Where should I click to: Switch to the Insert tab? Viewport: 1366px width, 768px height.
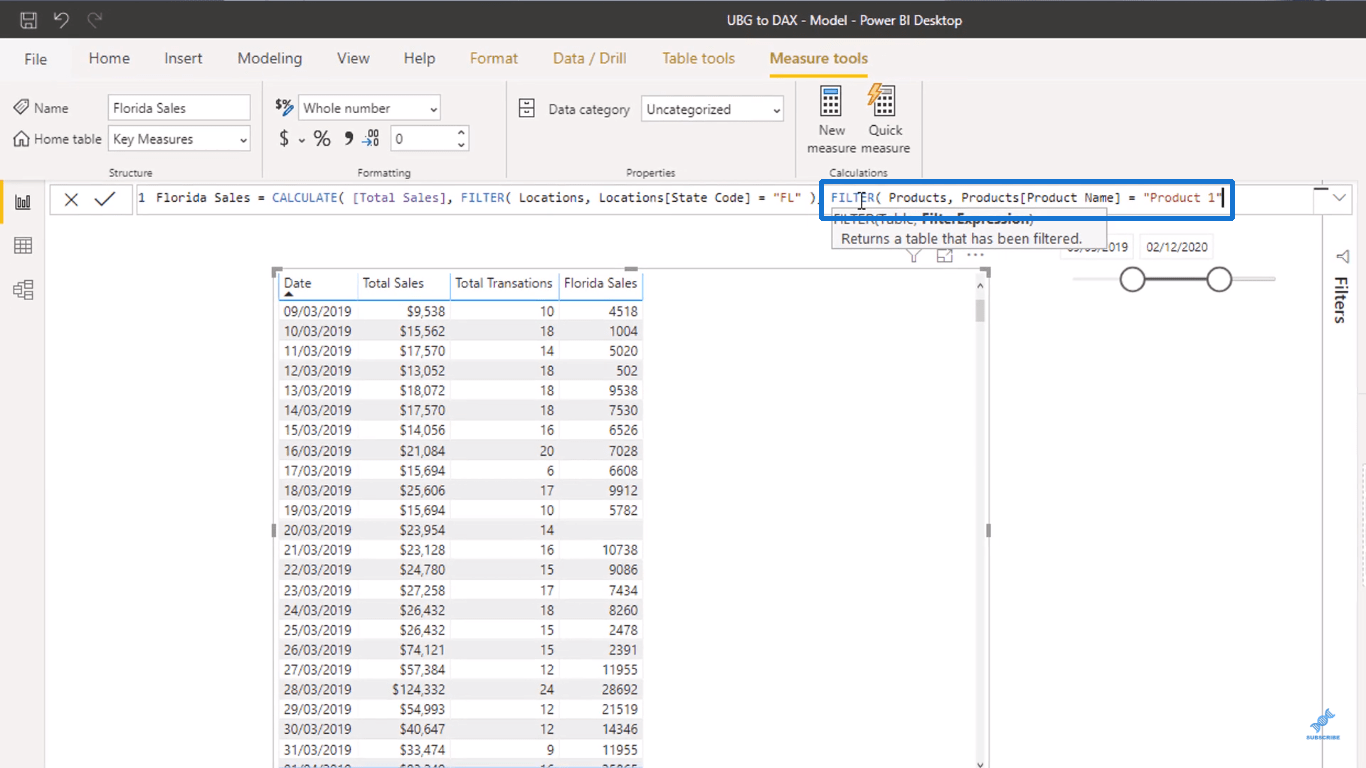183,58
